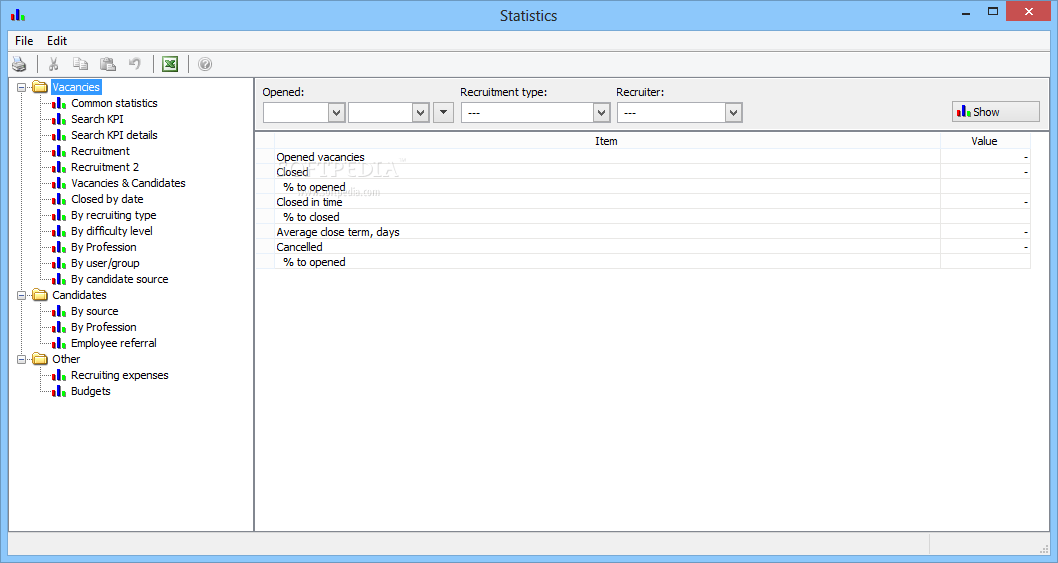Select the Vacancies folder node
1058x563 pixels.
(76, 87)
